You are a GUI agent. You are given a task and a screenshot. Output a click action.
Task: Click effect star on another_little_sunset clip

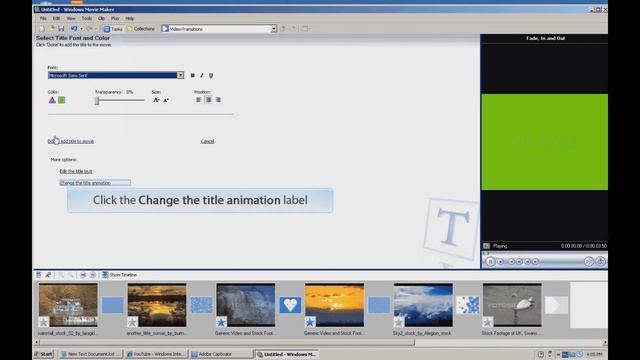(x=132, y=322)
